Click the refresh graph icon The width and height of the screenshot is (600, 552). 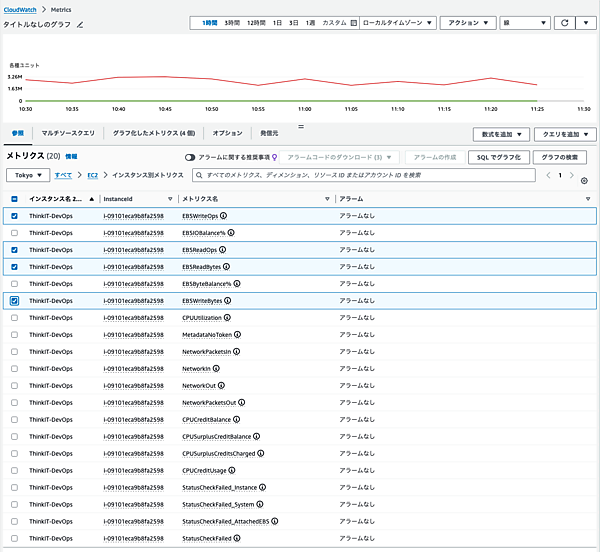(566, 22)
